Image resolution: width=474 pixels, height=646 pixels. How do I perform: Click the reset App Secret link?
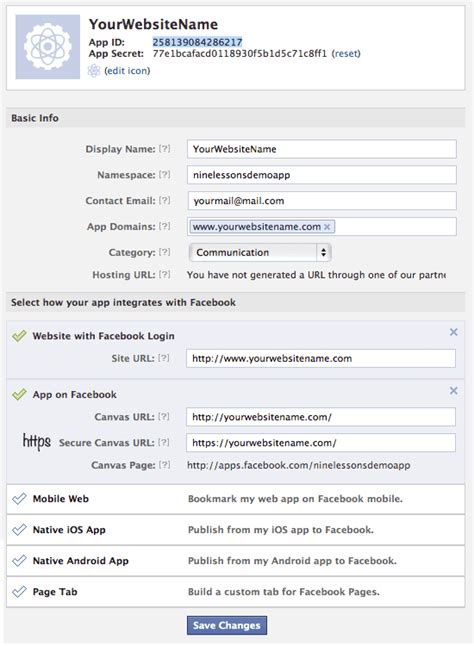click(x=346, y=54)
